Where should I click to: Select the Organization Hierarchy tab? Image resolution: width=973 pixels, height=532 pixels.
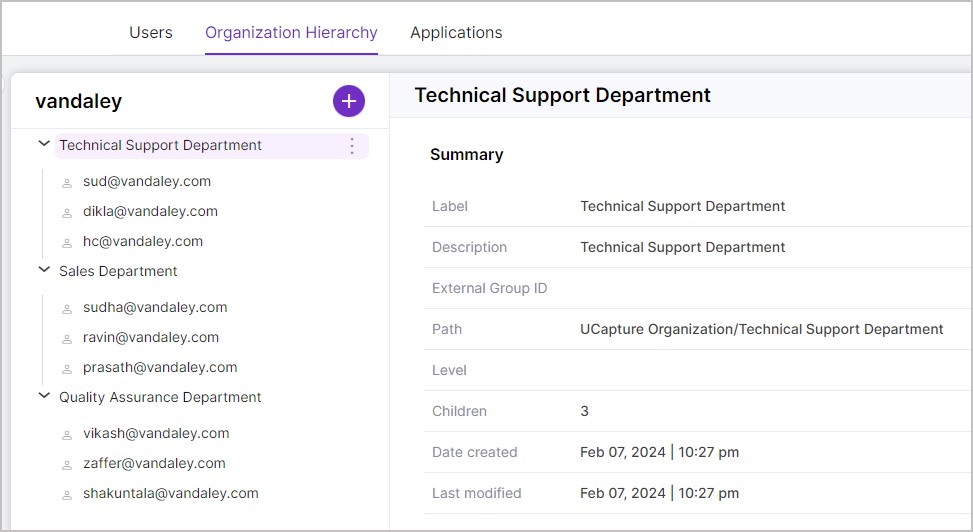(291, 32)
